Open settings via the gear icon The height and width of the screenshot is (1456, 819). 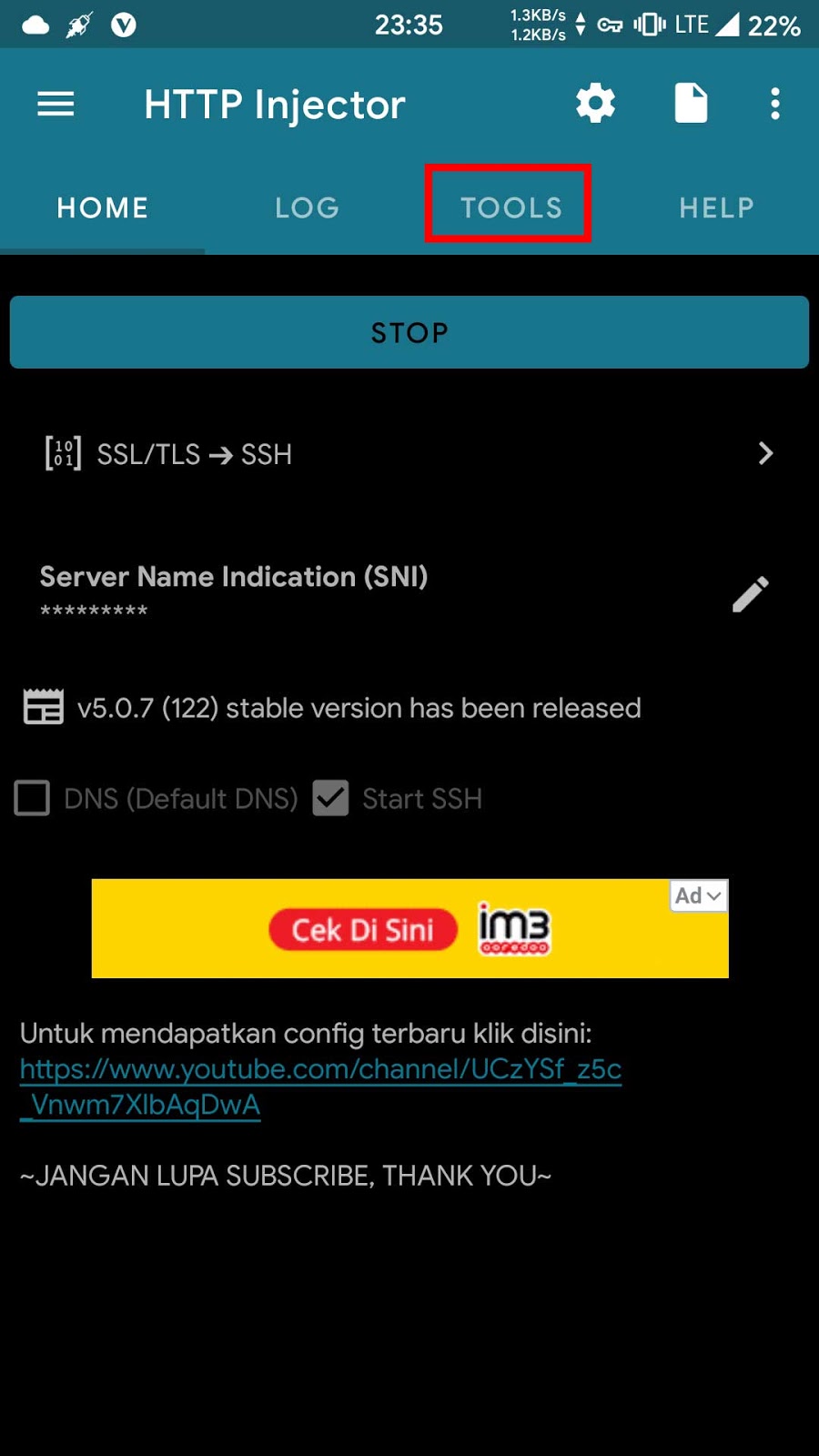click(595, 103)
